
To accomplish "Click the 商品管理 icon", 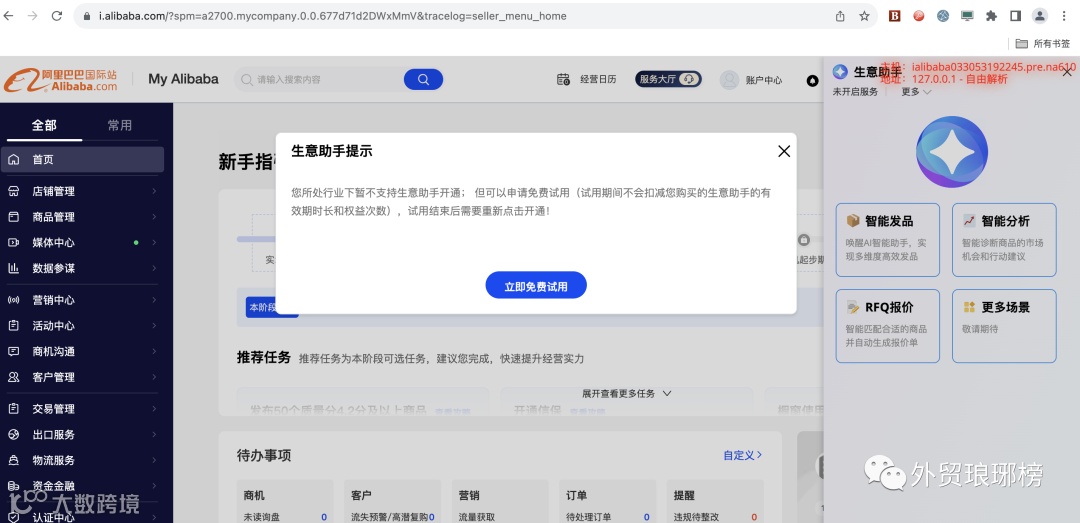I will (14, 217).
